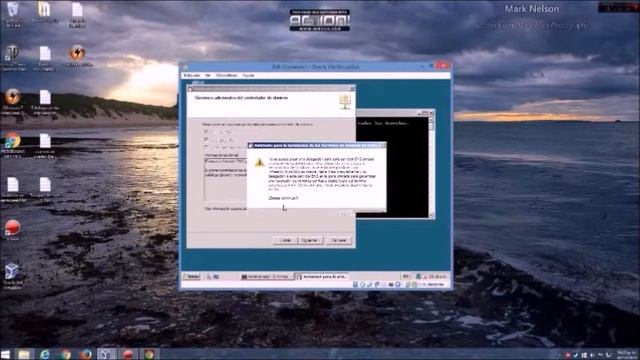Select the red Action! icon on host taskbar
The width and height of the screenshot is (640, 360).
pos(128,354)
